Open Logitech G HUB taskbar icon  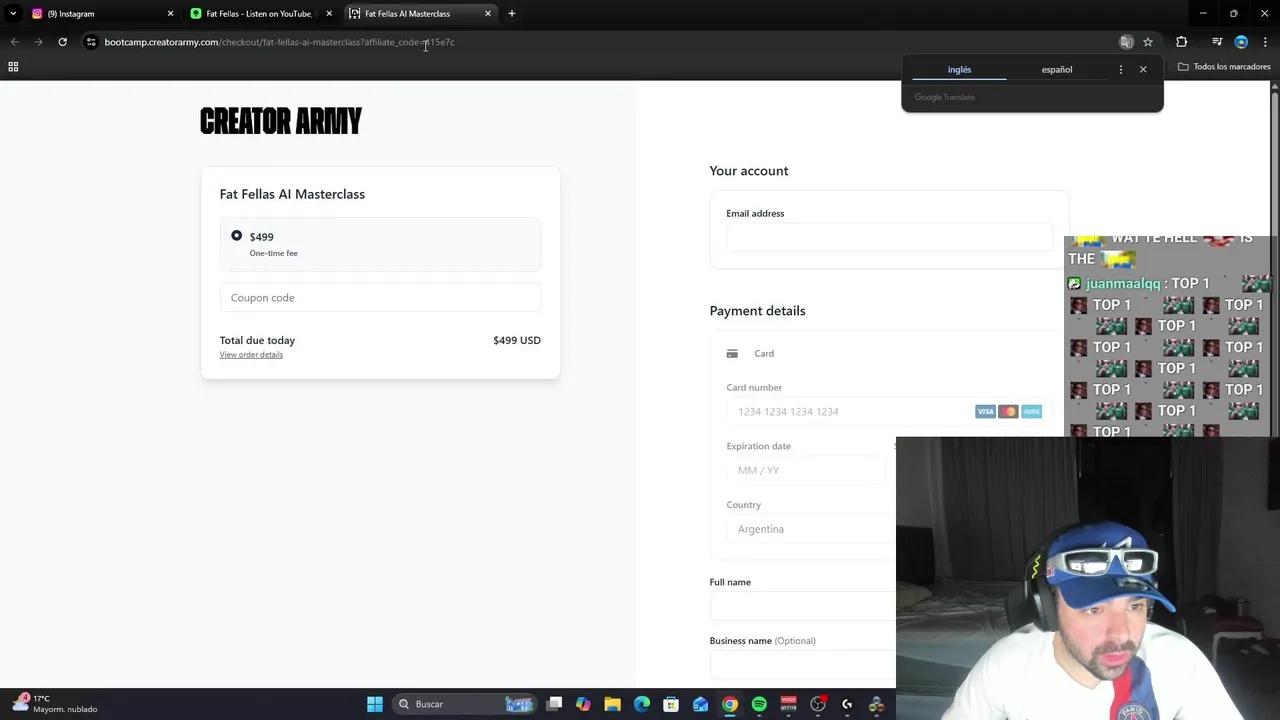tap(847, 704)
